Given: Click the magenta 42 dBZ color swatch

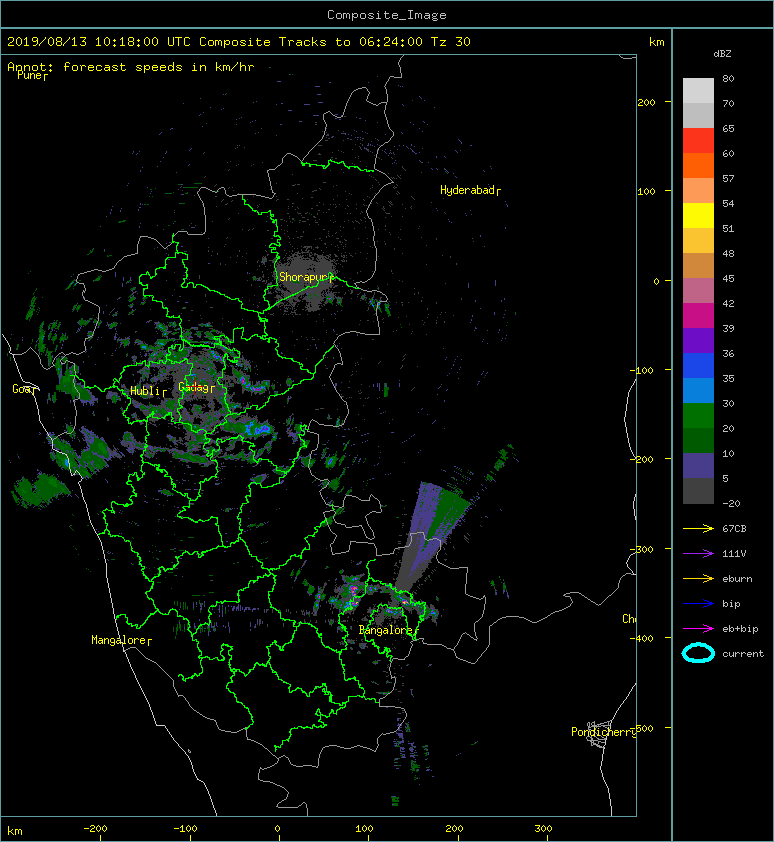Looking at the screenshot, I should click(698, 315).
